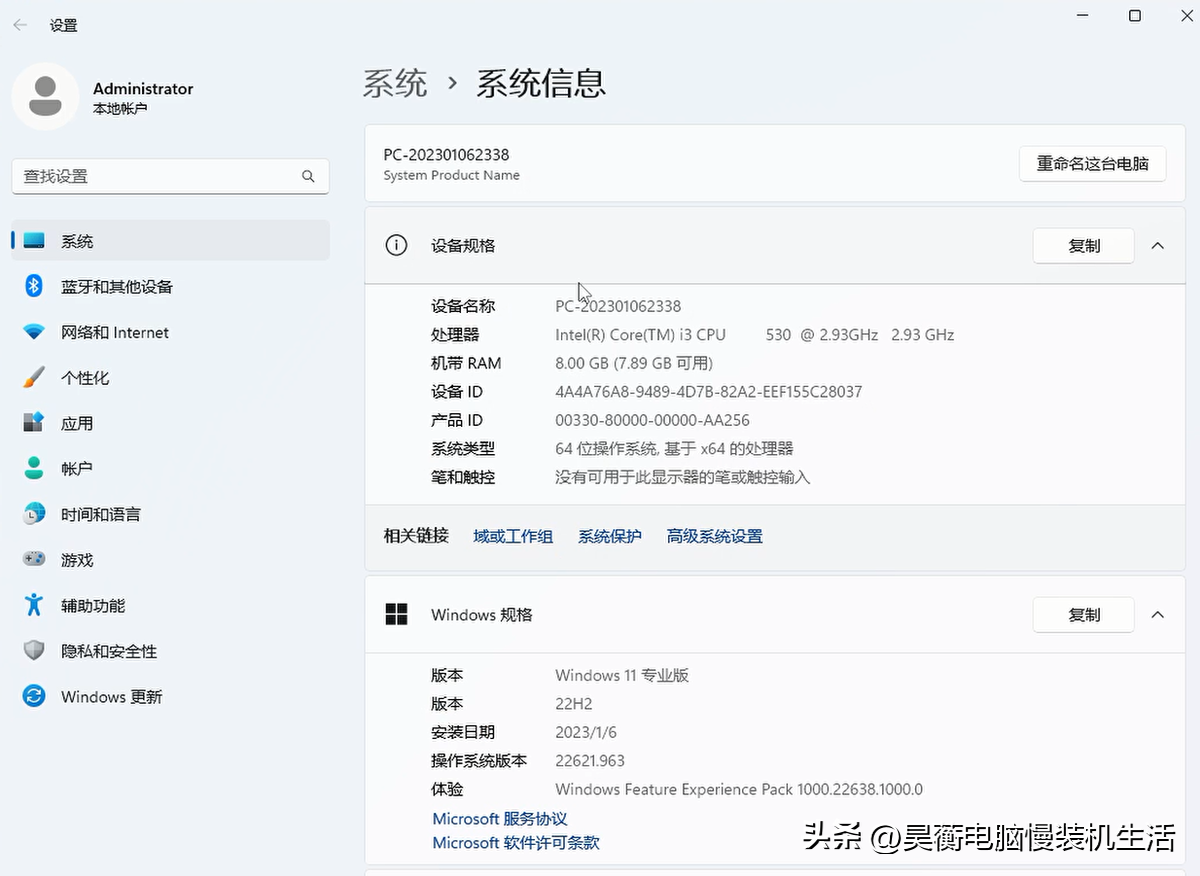Click product ID 00330-80000-00000-AA256
This screenshot has width=1200, height=876.
[652, 421]
